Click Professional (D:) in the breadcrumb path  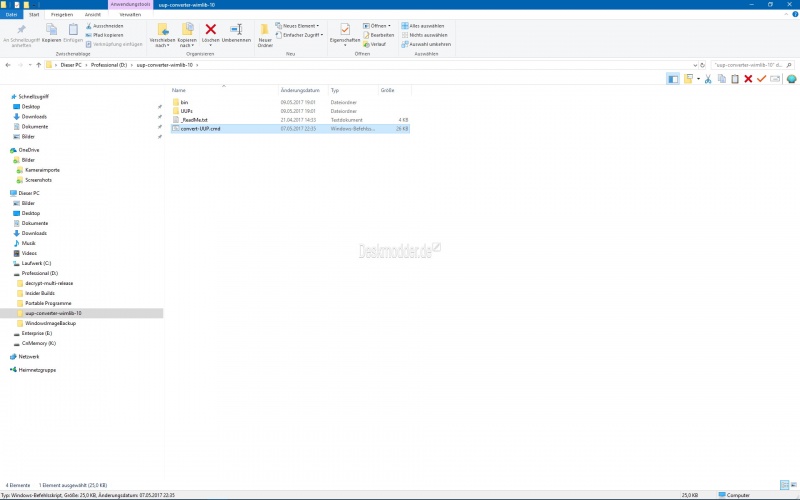(x=109, y=65)
